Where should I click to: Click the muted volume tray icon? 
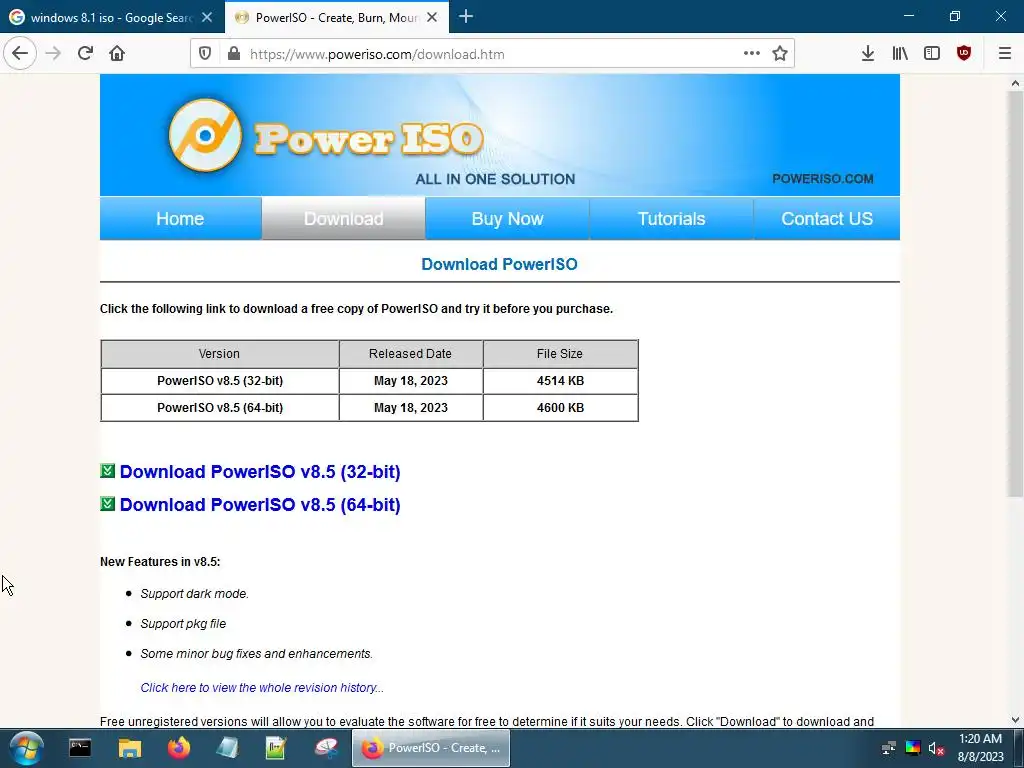936,748
